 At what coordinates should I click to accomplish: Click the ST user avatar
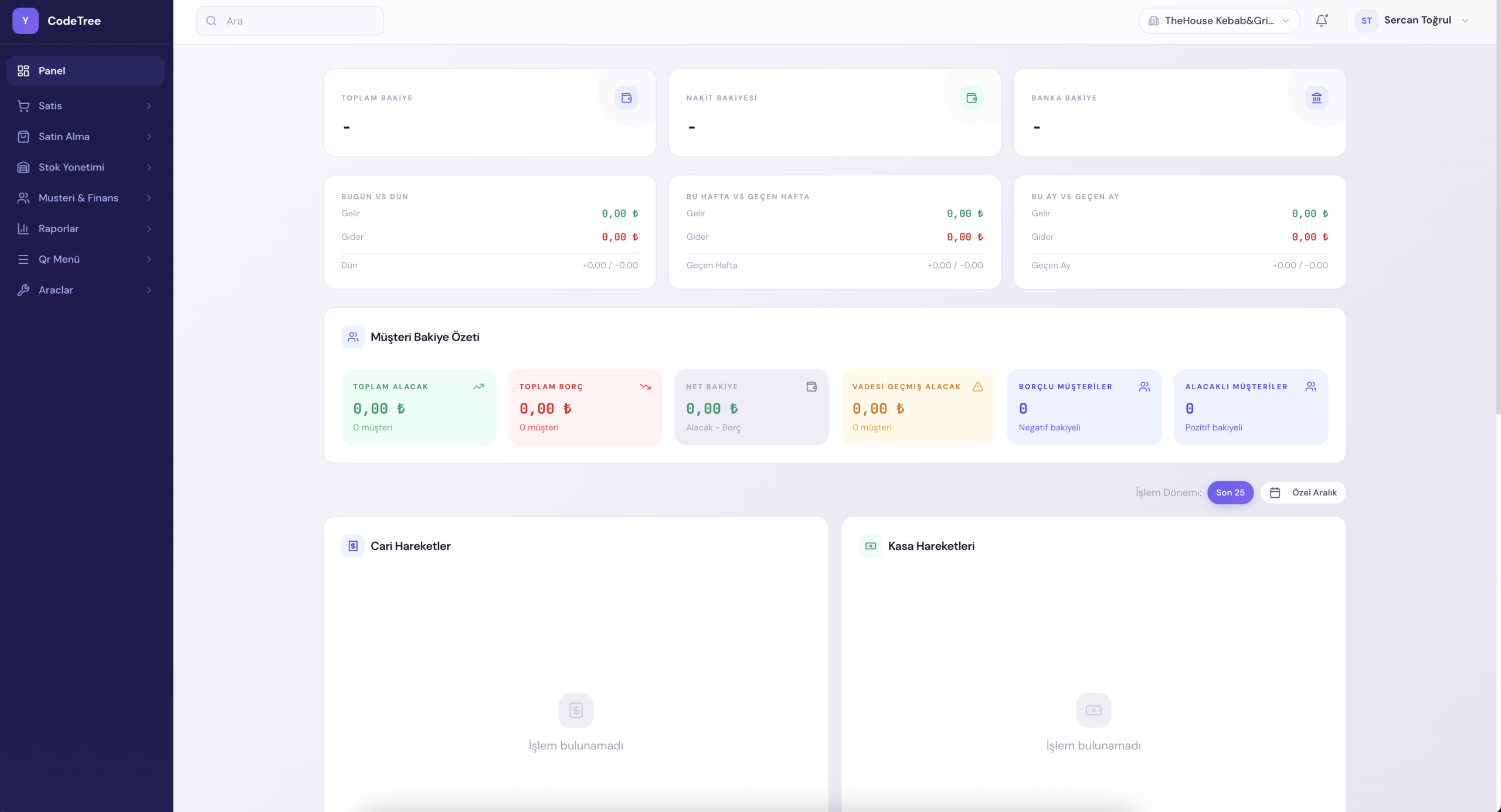click(x=1366, y=21)
